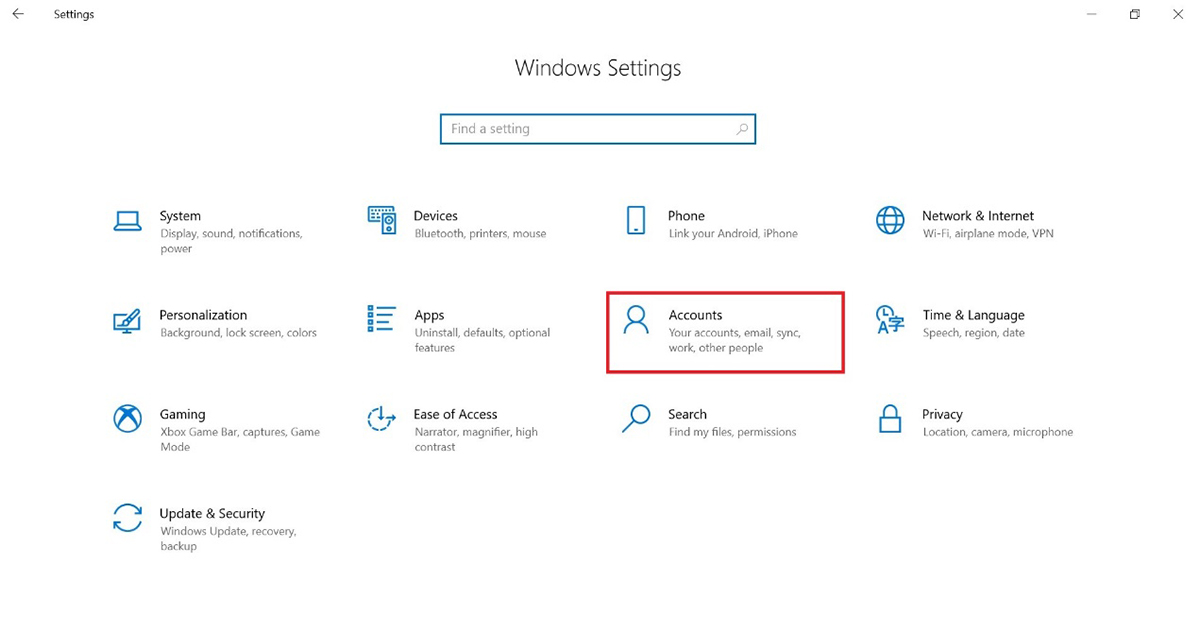The width and height of the screenshot is (1200, 633).
Task: Open the Phone icon
Action: click(x=635, y=221)
